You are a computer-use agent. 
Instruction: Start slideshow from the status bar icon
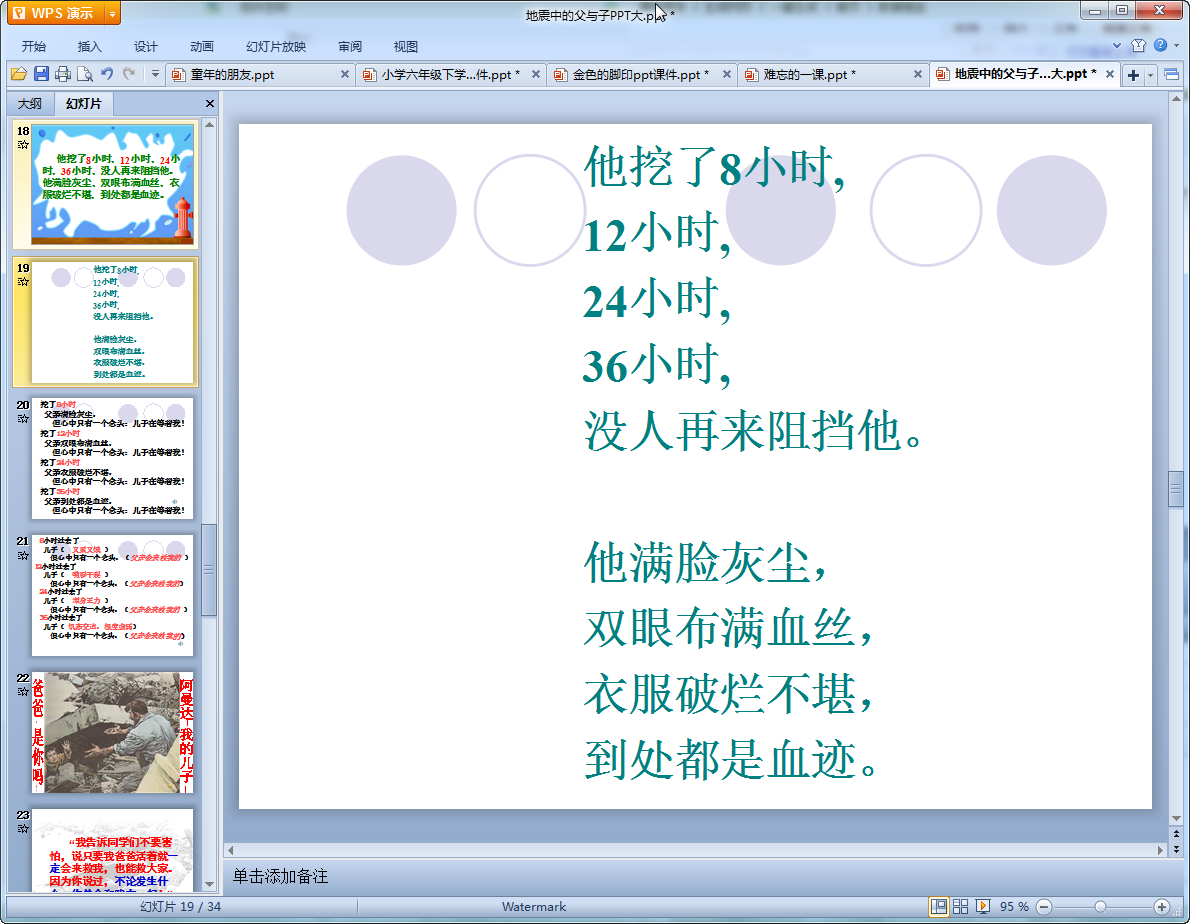pyautogui.click(x=983, y=906)
